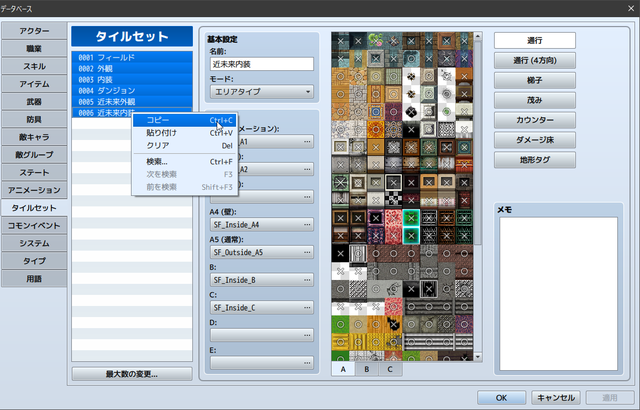
Task: Open the モード dropdown エリアタイプ
Action: (x=262, y=92)
